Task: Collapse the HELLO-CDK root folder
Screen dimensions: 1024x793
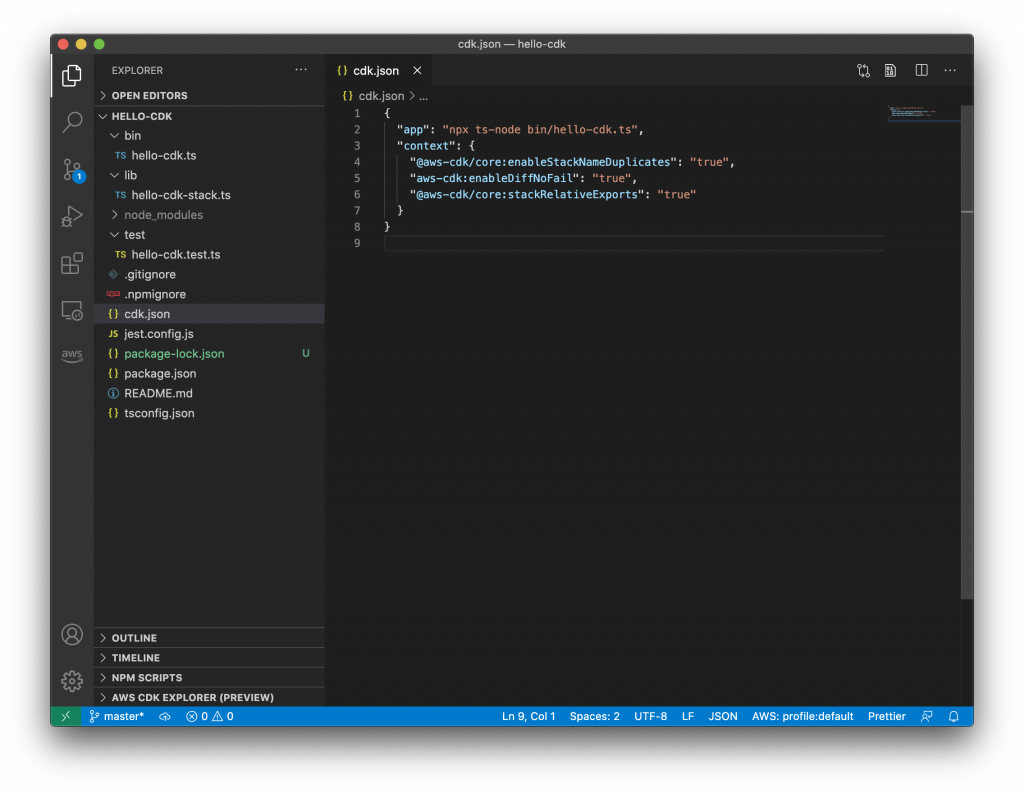Action: click(210, 116)
